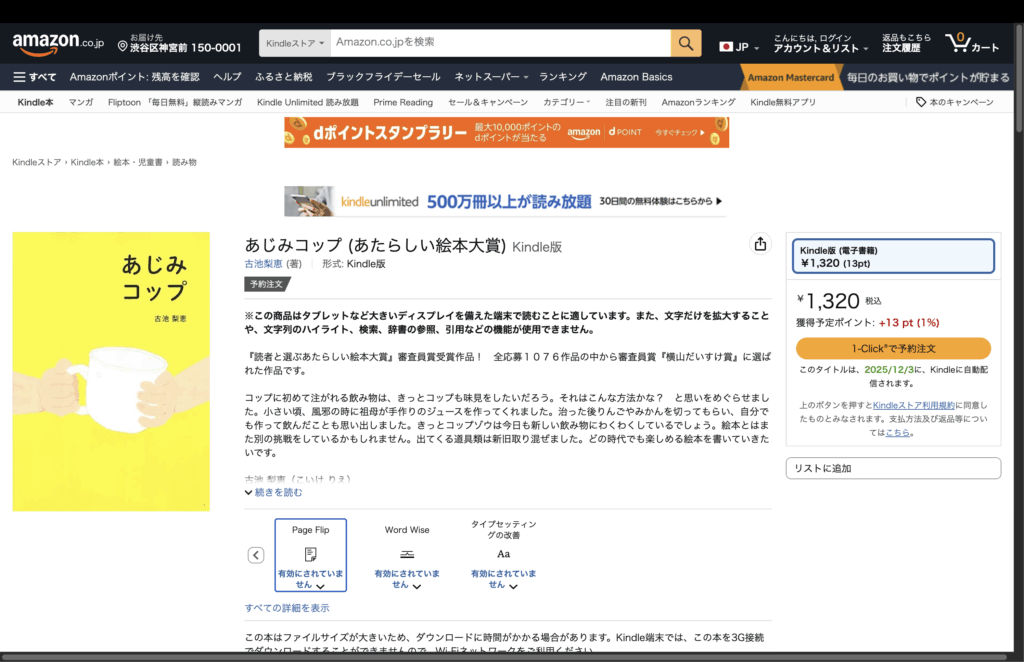Open the すべて hamburger menu
The image size is (1024, 662).
pos(35,77)
